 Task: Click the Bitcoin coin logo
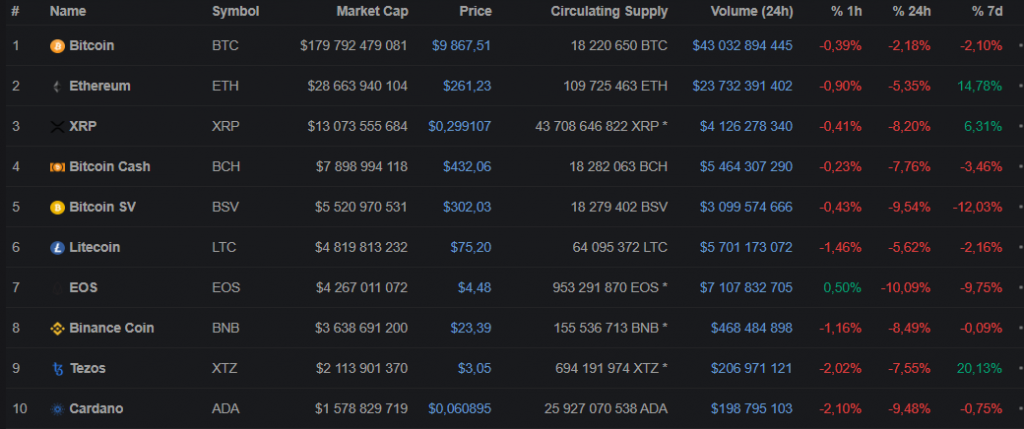tap(57, 46)
